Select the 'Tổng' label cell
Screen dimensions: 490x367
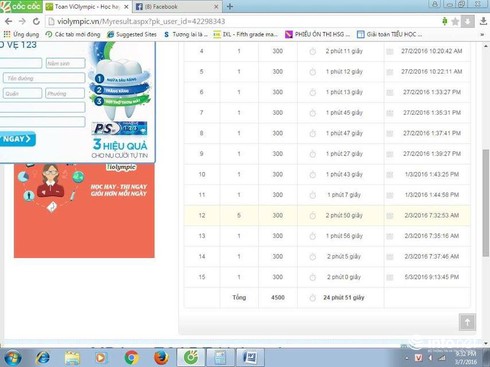239,297
